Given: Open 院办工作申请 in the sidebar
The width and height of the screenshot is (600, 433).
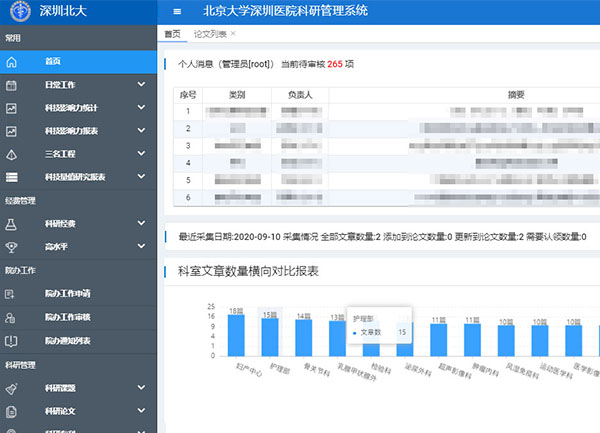Looking at the screenshot, I should pyautogui.click(x=67, y=294).
